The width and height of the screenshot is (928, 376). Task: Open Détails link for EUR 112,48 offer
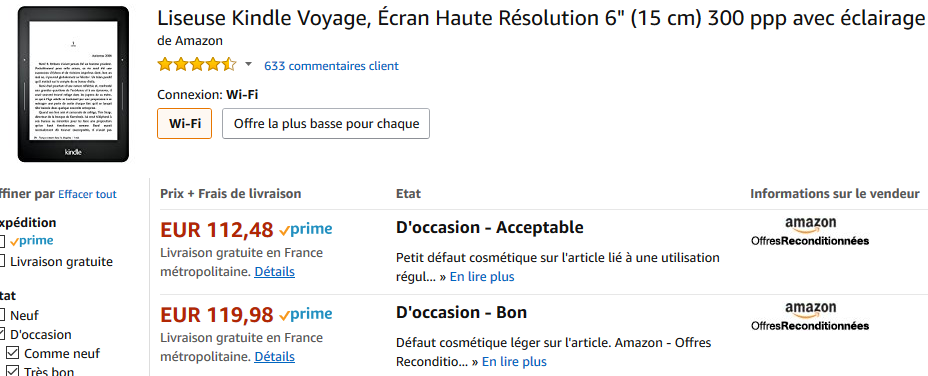tap(275, 272)
